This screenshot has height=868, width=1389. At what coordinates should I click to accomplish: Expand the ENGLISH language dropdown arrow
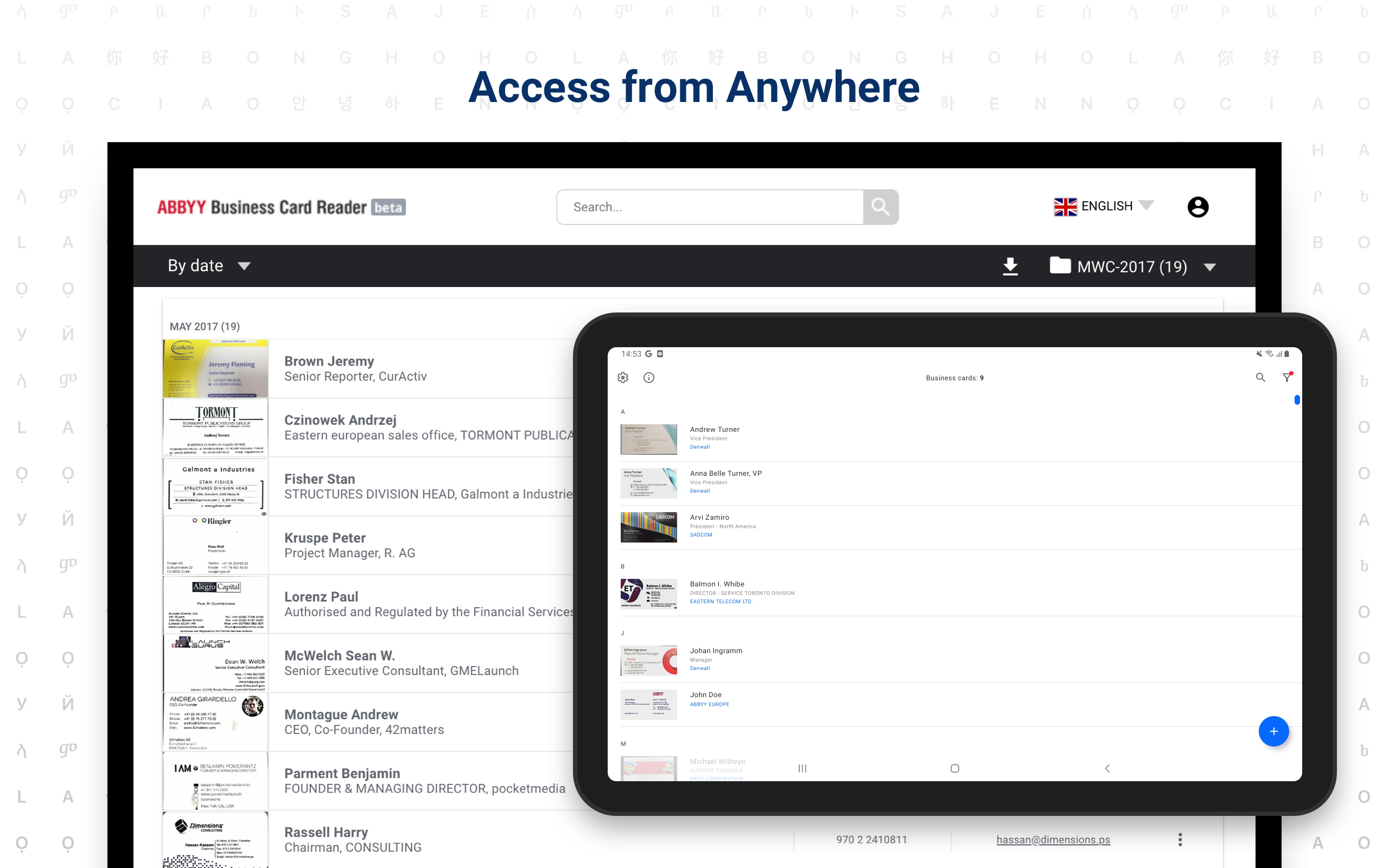click(1146, 206)
